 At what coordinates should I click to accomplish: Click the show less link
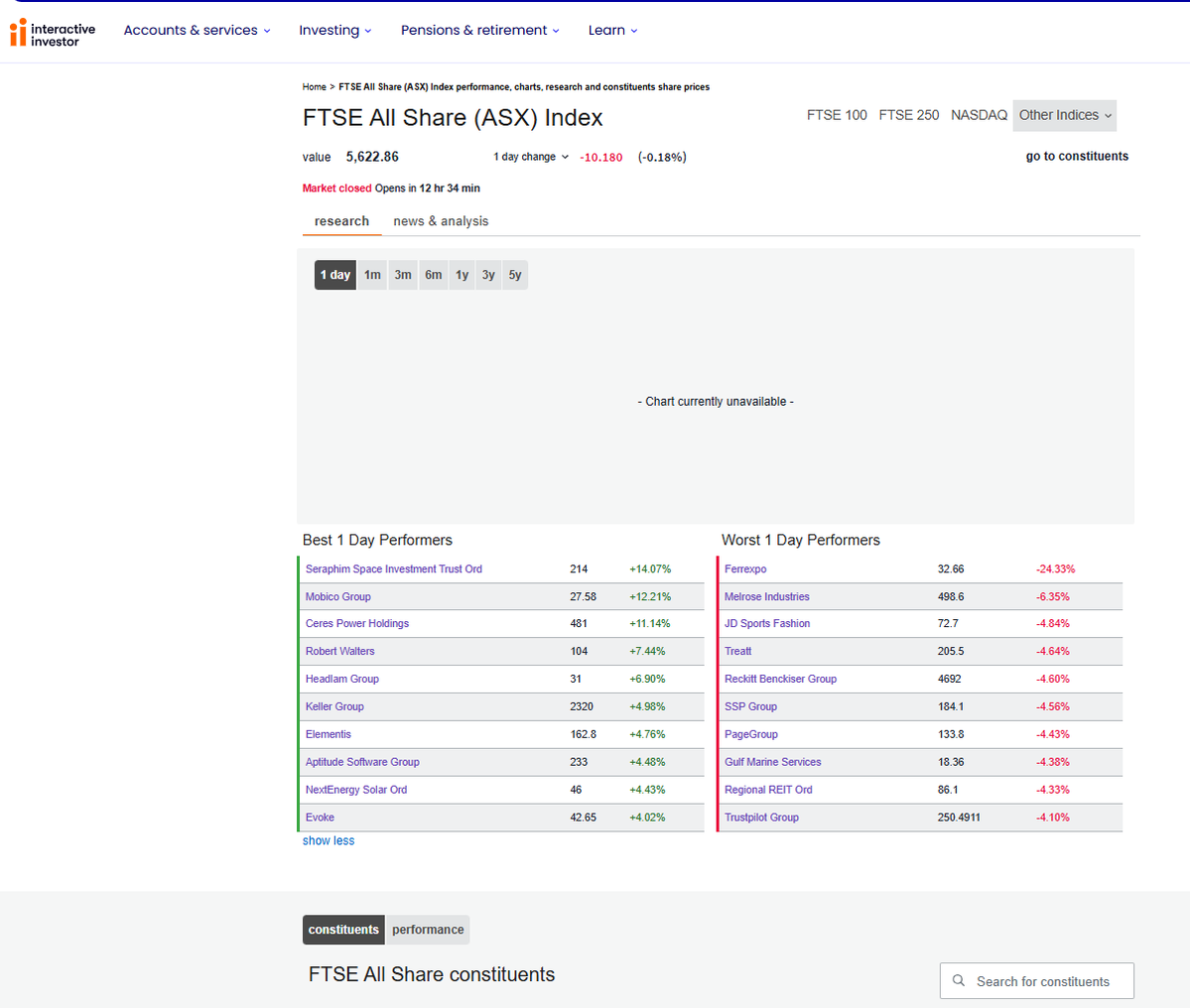(328, 840)
